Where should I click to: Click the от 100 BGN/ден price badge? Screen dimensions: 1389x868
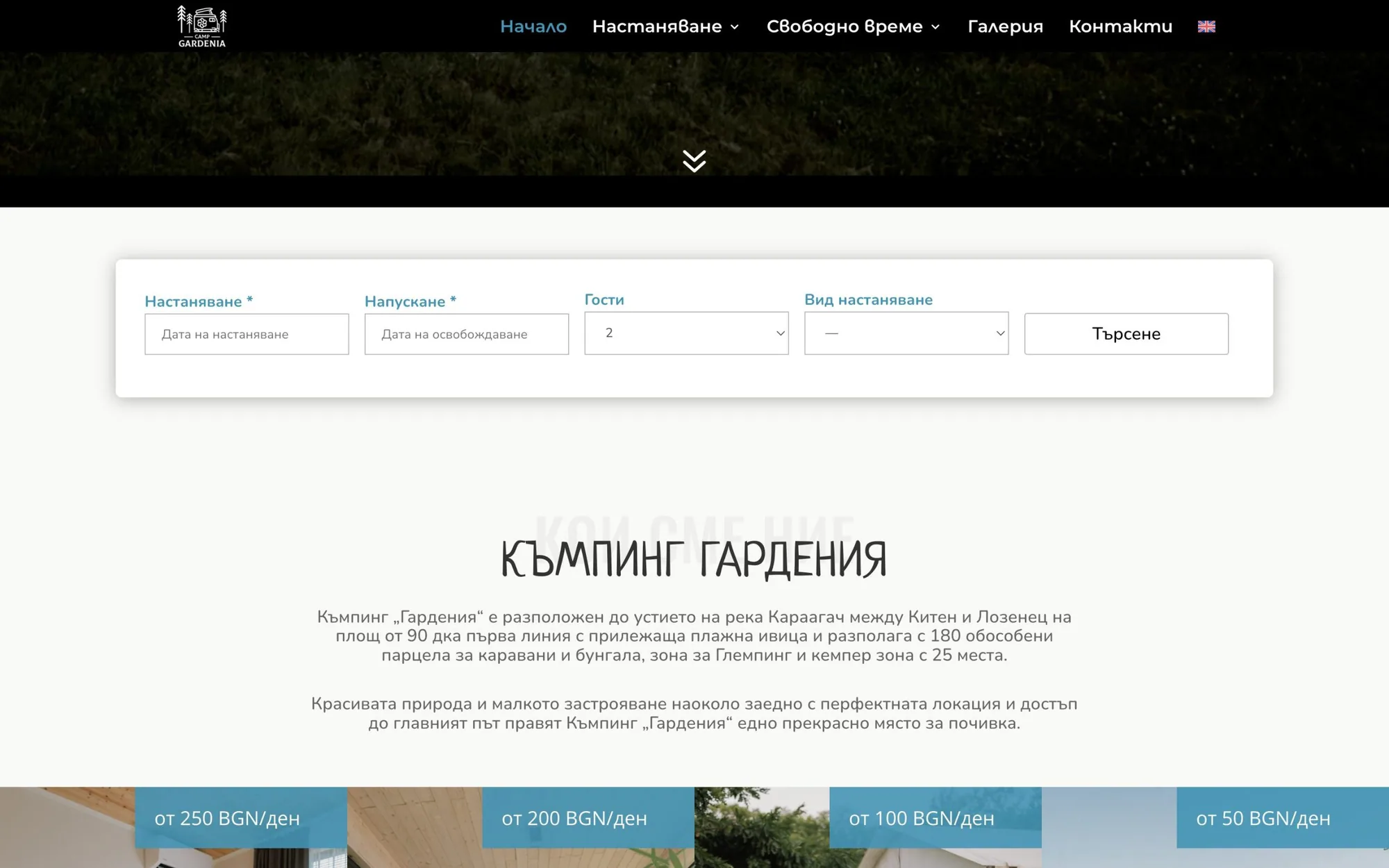click(x=935, y=817)
